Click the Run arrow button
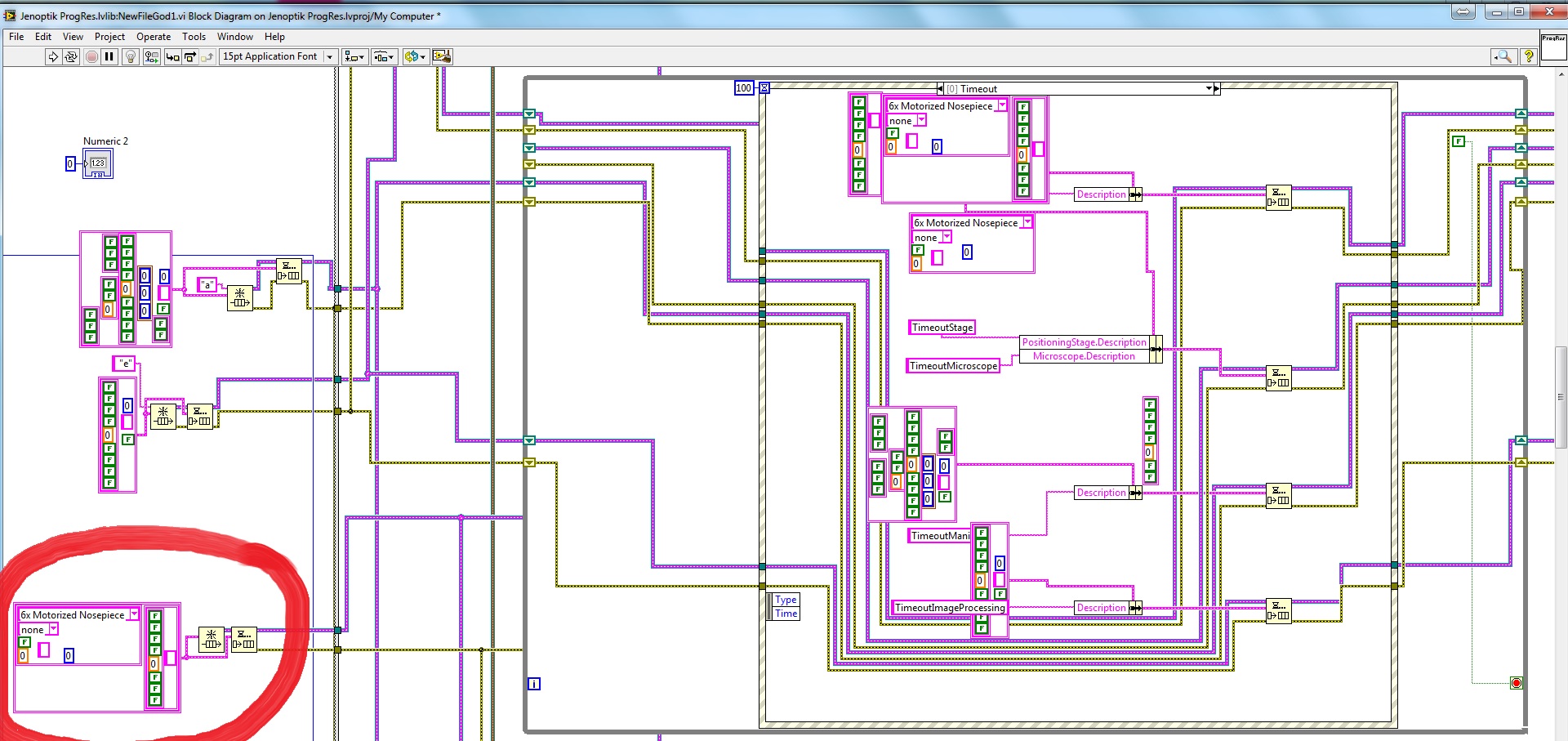1568x741 pixels. (x=53, y=56)
